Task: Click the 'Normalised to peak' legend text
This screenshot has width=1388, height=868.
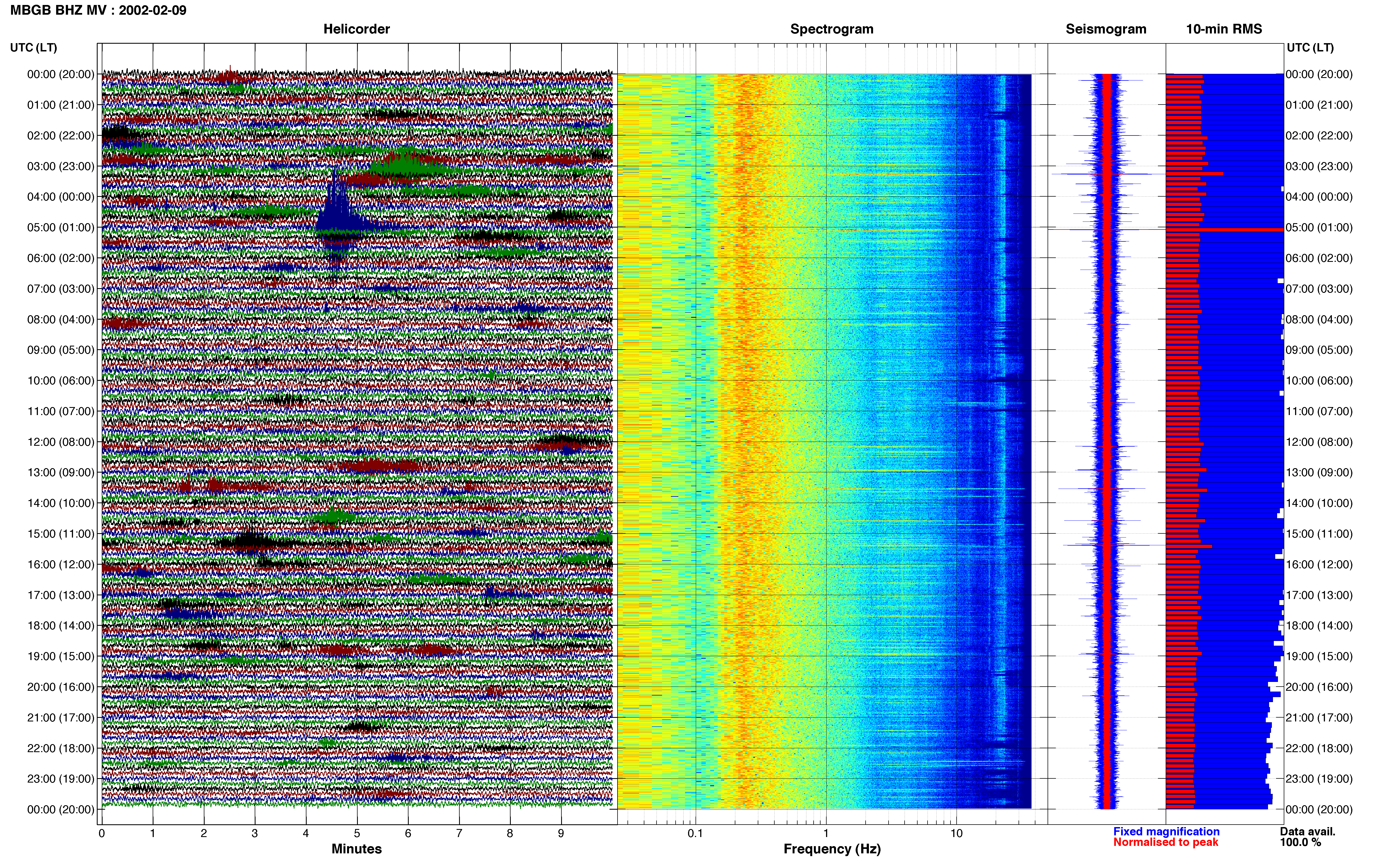Action: click(x=1165, y=842)
